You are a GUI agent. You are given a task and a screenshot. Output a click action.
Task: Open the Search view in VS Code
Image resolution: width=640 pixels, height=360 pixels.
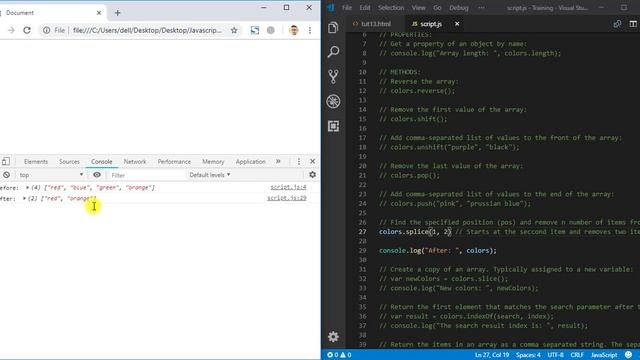coord(333,51)
